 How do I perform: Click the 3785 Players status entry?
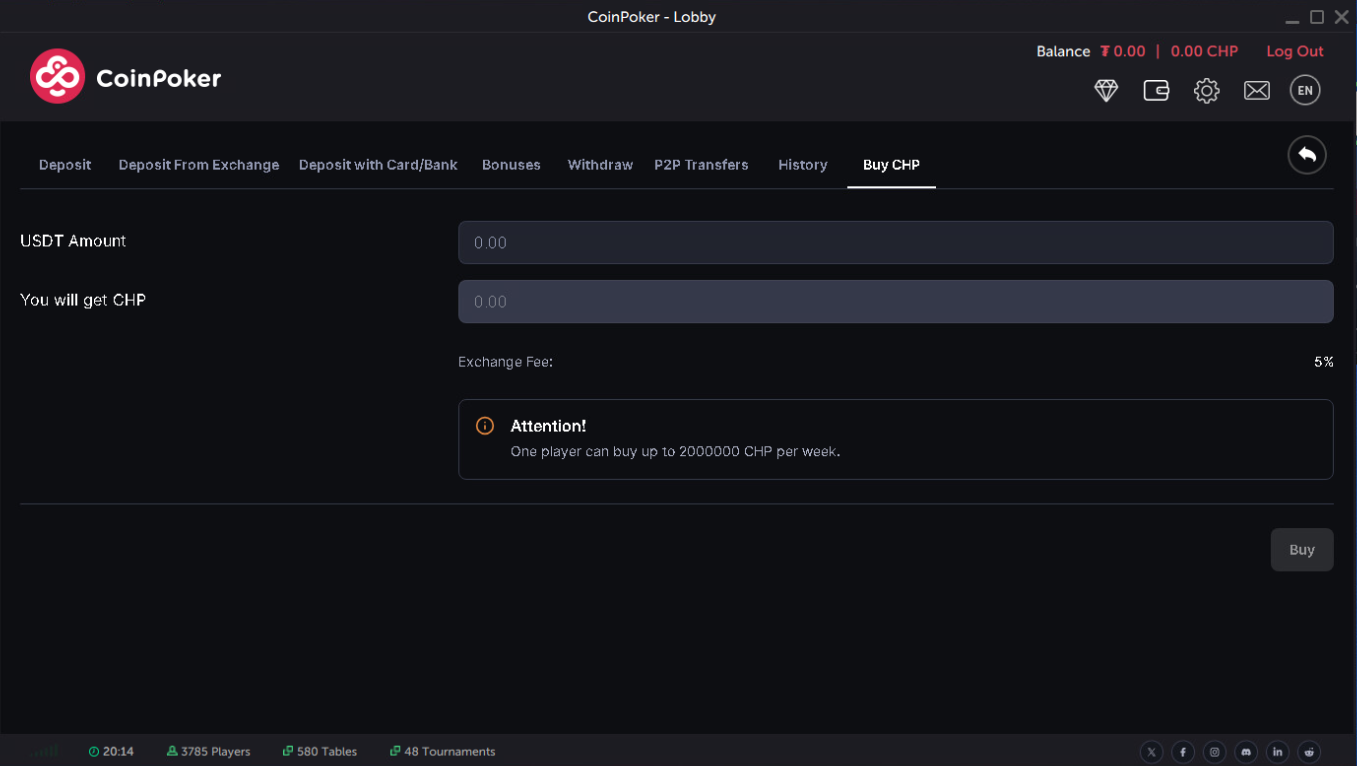pos(209,751)
